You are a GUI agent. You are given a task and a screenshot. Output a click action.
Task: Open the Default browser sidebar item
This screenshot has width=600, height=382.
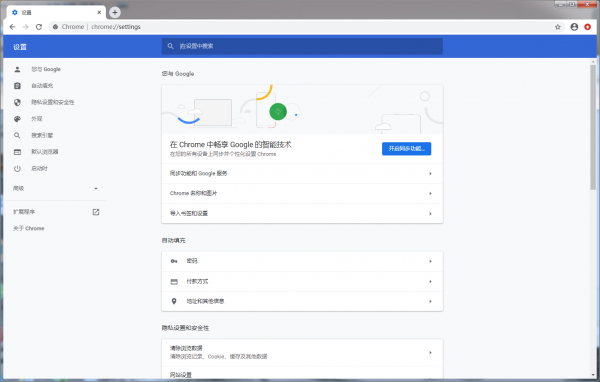click(45, 152)
